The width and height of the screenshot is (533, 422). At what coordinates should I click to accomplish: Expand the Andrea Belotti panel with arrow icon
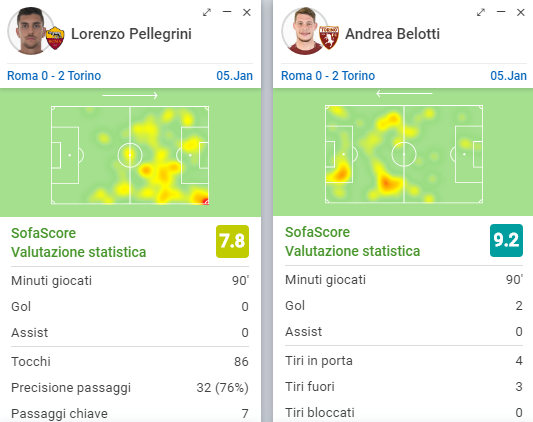[x=481, y=13]
